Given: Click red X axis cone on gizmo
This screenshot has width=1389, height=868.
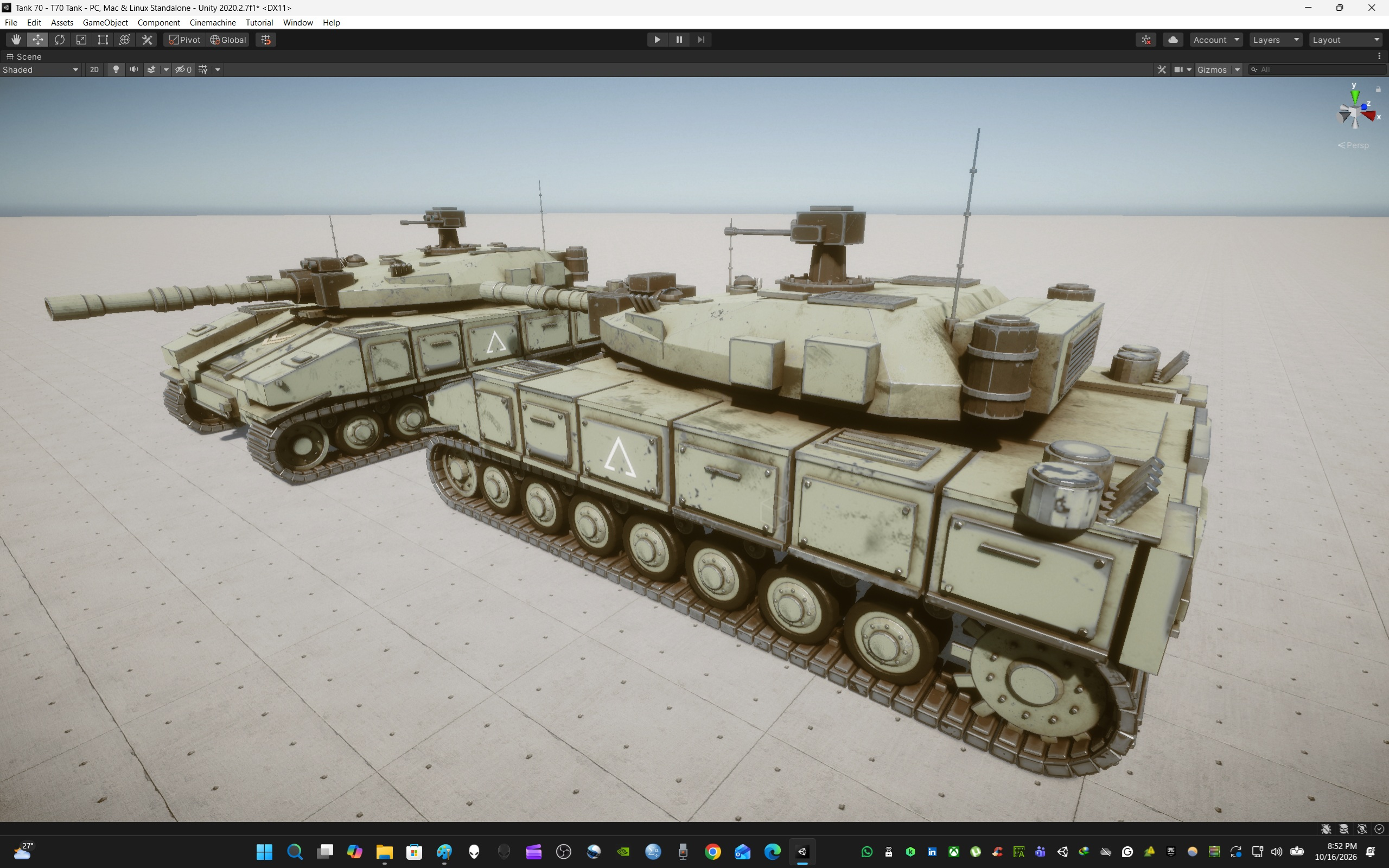Looking at the screenshot, I should 1371,116.
